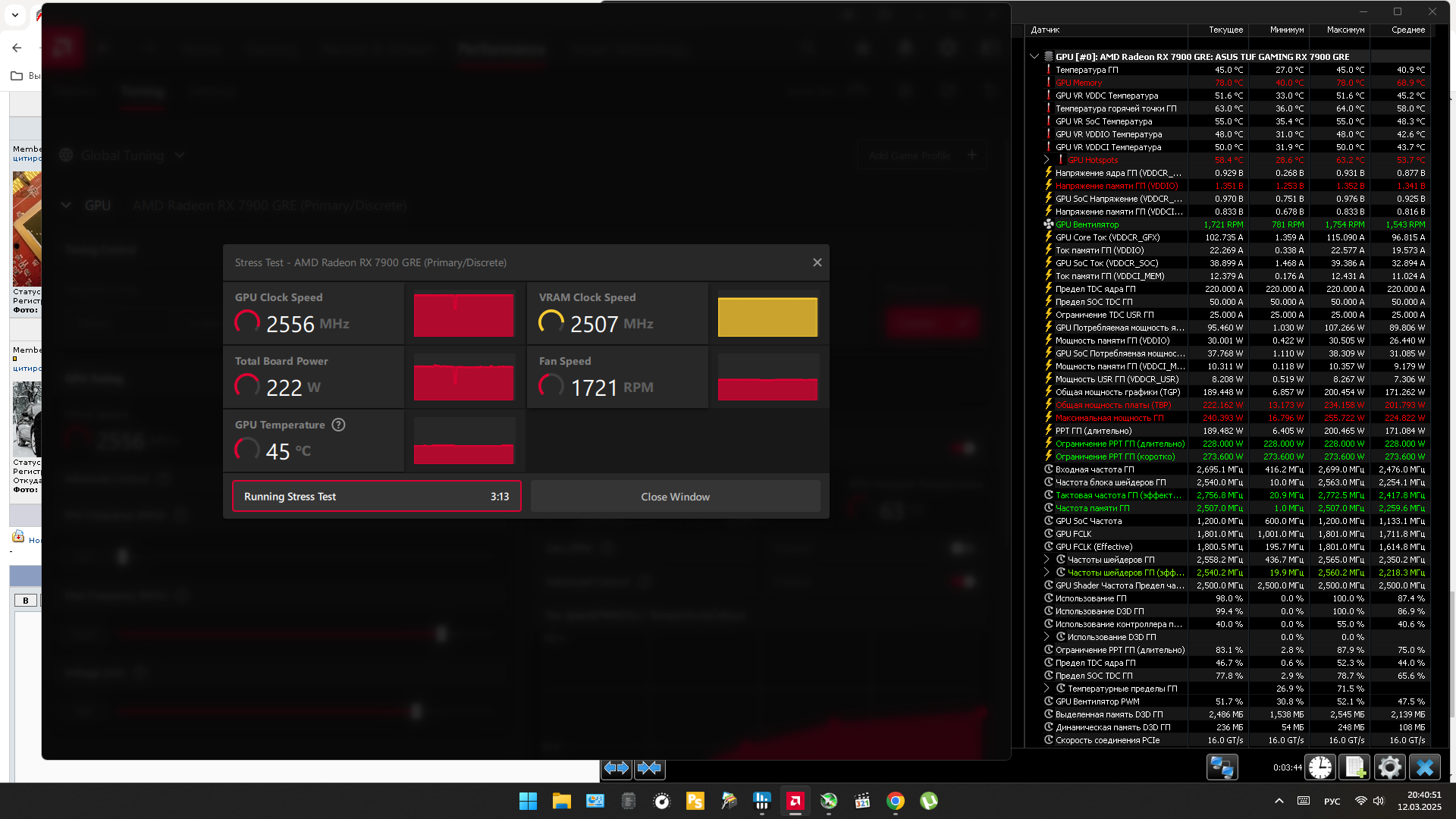Expand Температурные пределы ГП row

click(1046, 689)
